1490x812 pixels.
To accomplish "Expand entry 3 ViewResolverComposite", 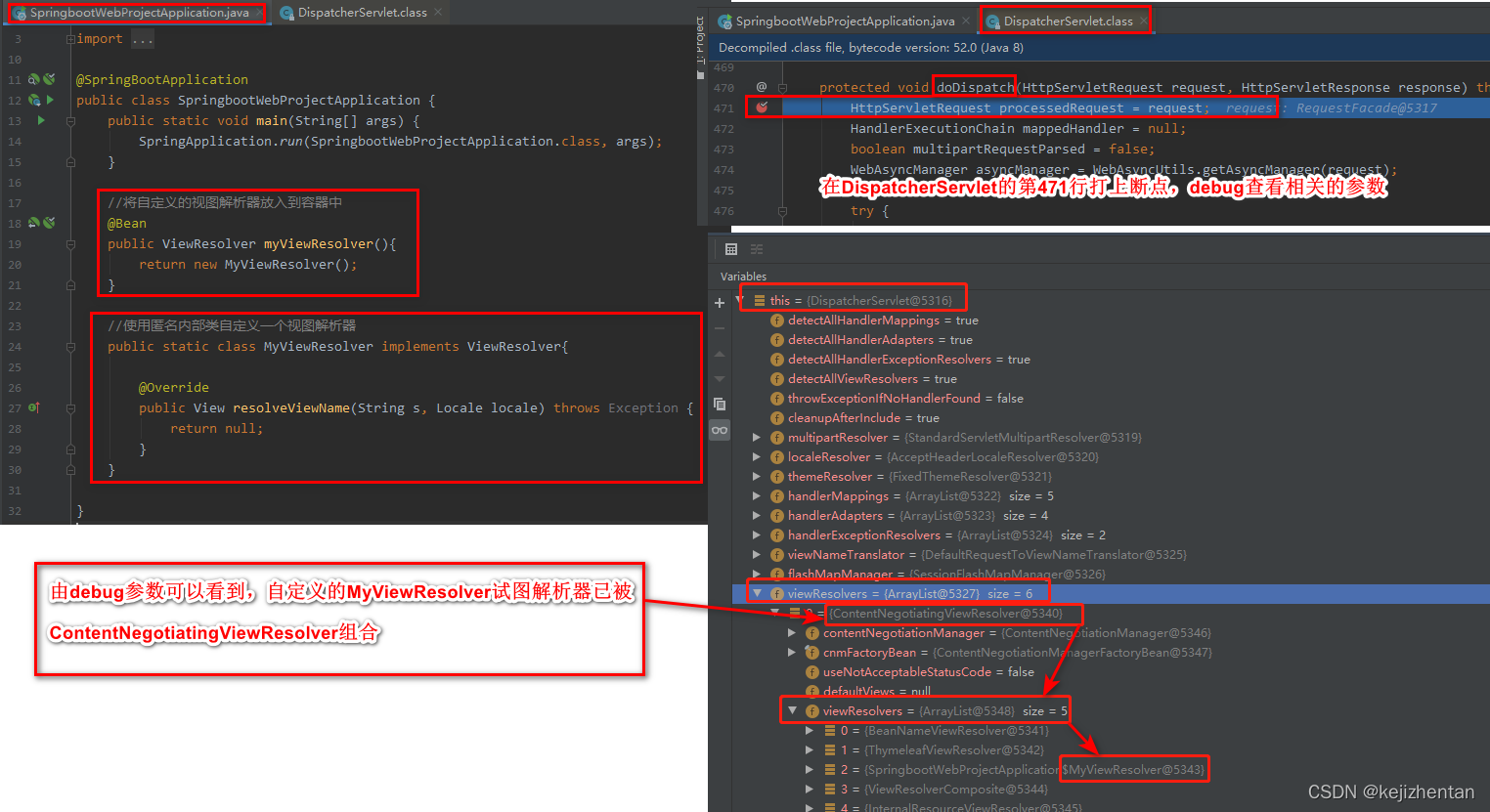I will click(810, 790).
